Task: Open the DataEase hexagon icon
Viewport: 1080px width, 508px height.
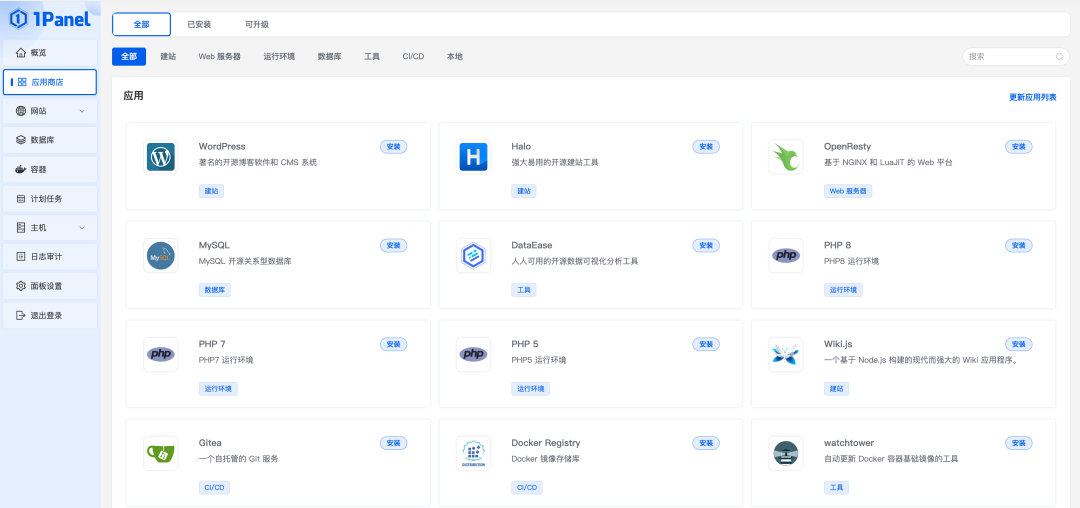Action: (473, 255)
